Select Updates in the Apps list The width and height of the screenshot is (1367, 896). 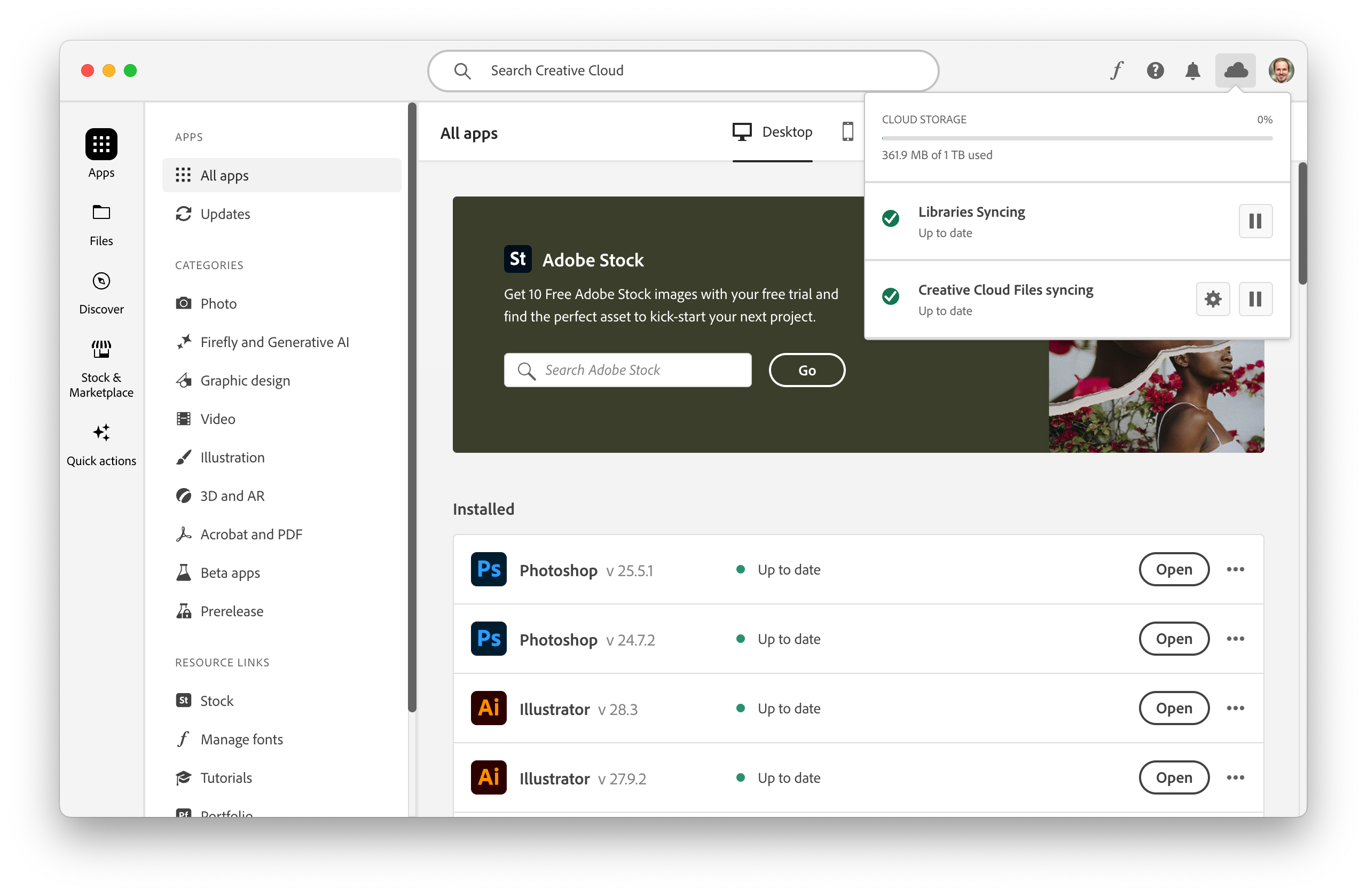pos(225,214)
